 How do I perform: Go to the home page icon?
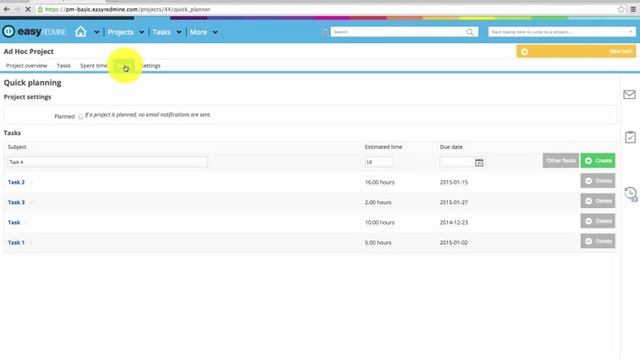[81, 31]
